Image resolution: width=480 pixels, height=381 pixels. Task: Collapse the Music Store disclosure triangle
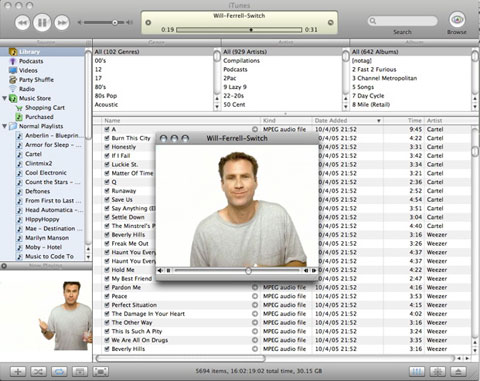pos(4,98)
